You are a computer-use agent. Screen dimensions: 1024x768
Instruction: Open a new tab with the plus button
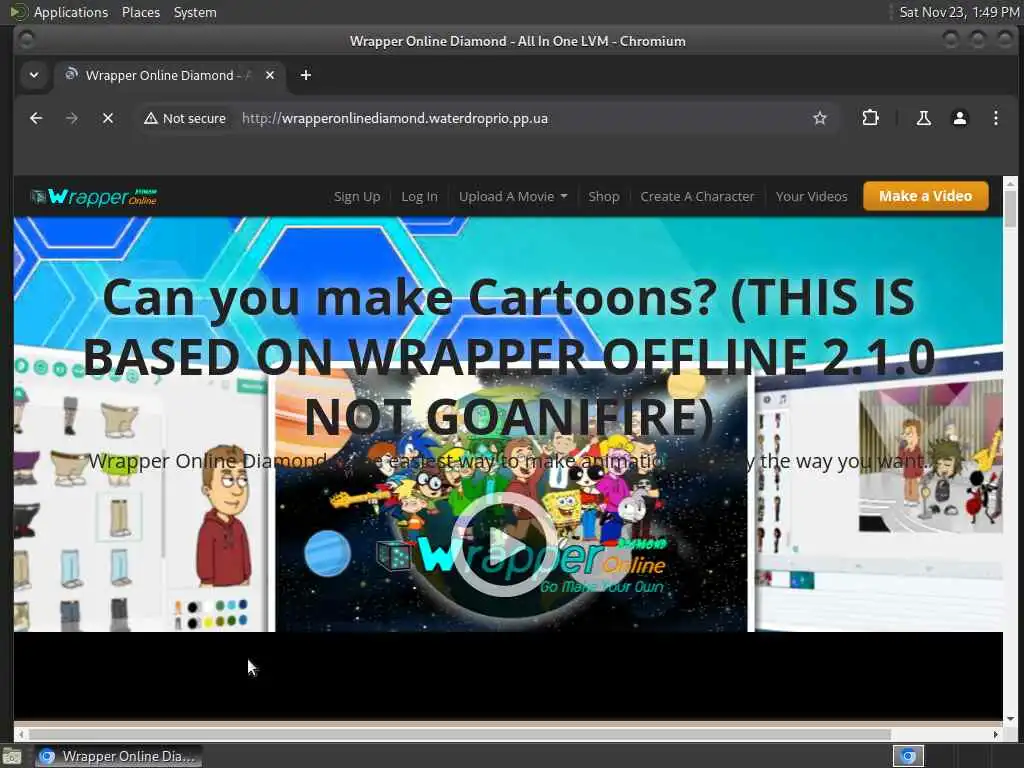tap(306, 75)
